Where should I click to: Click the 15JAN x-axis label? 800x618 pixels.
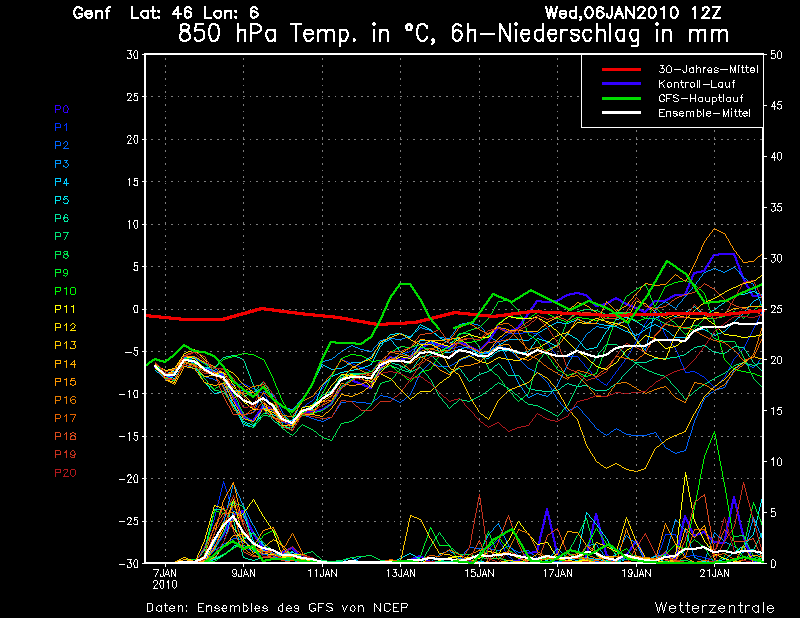click(x=479, y=573)
